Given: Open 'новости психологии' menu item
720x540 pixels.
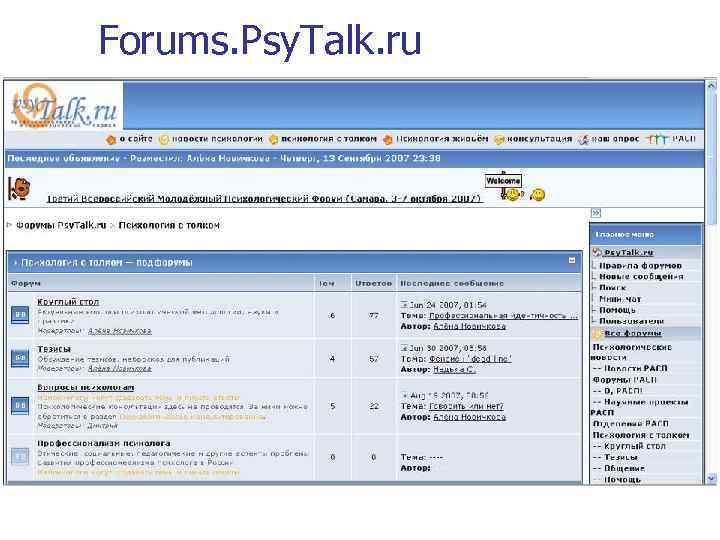Looking at the screenshot, I should pos(217,139).
